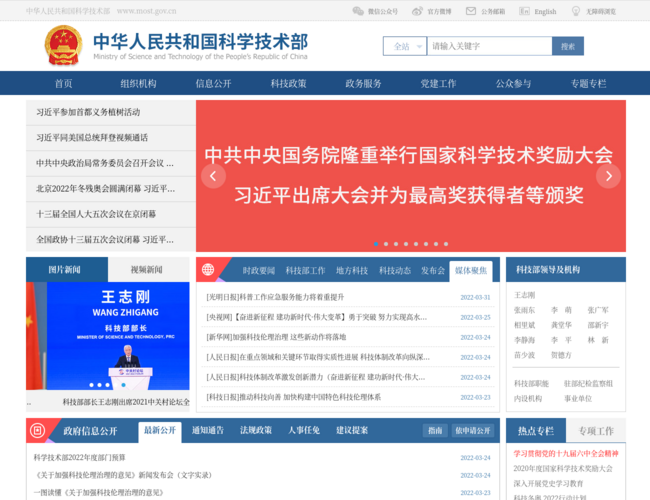Open 首页 in main navigation
This screenshot has width=650, height=500.
coord(63,83)
